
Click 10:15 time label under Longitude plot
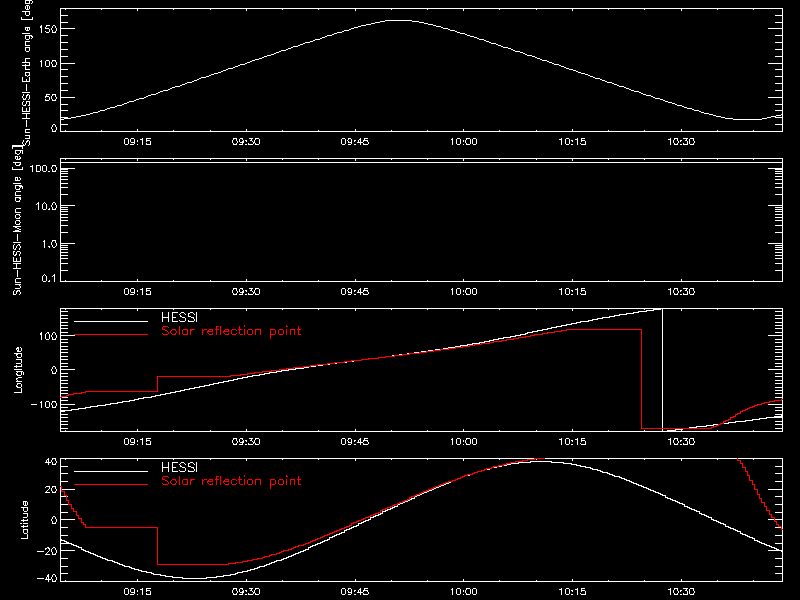pos(572,442)
